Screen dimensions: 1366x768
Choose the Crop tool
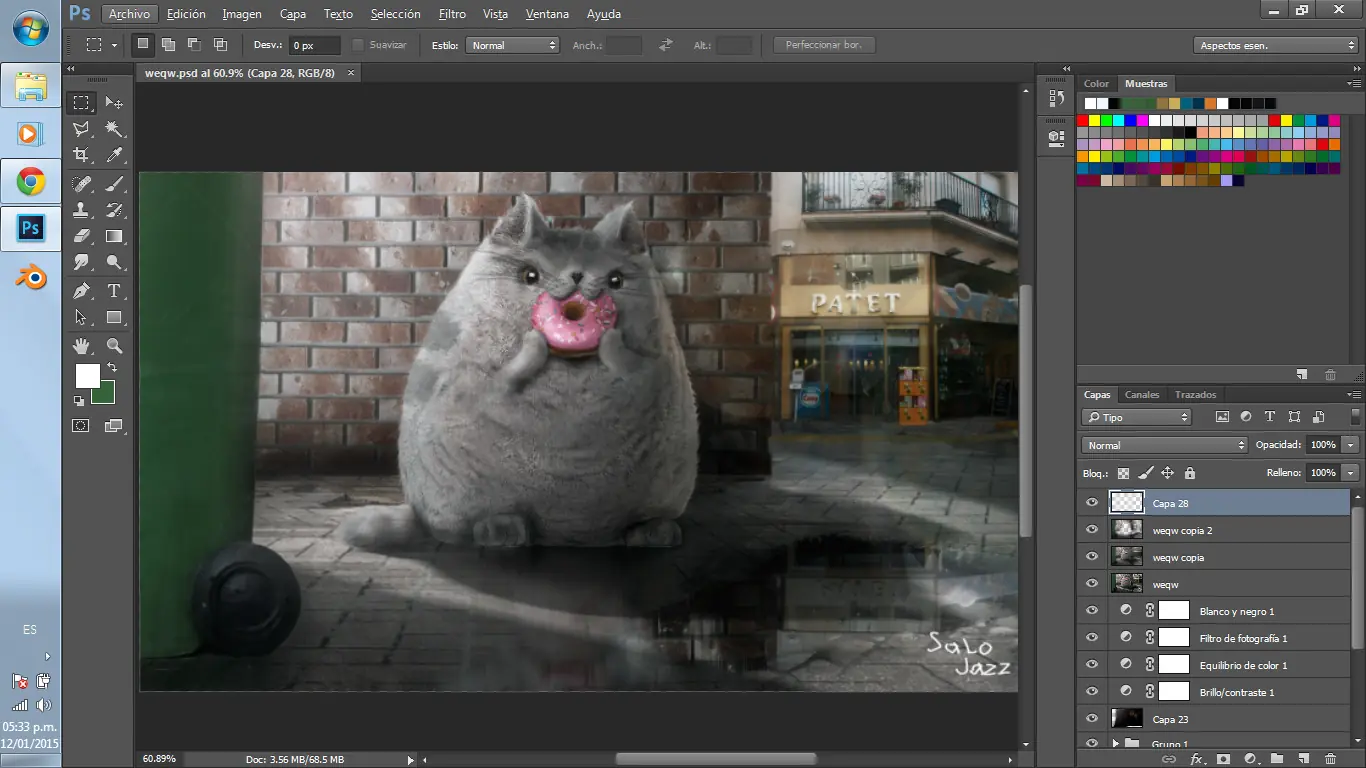pos(82,155)
